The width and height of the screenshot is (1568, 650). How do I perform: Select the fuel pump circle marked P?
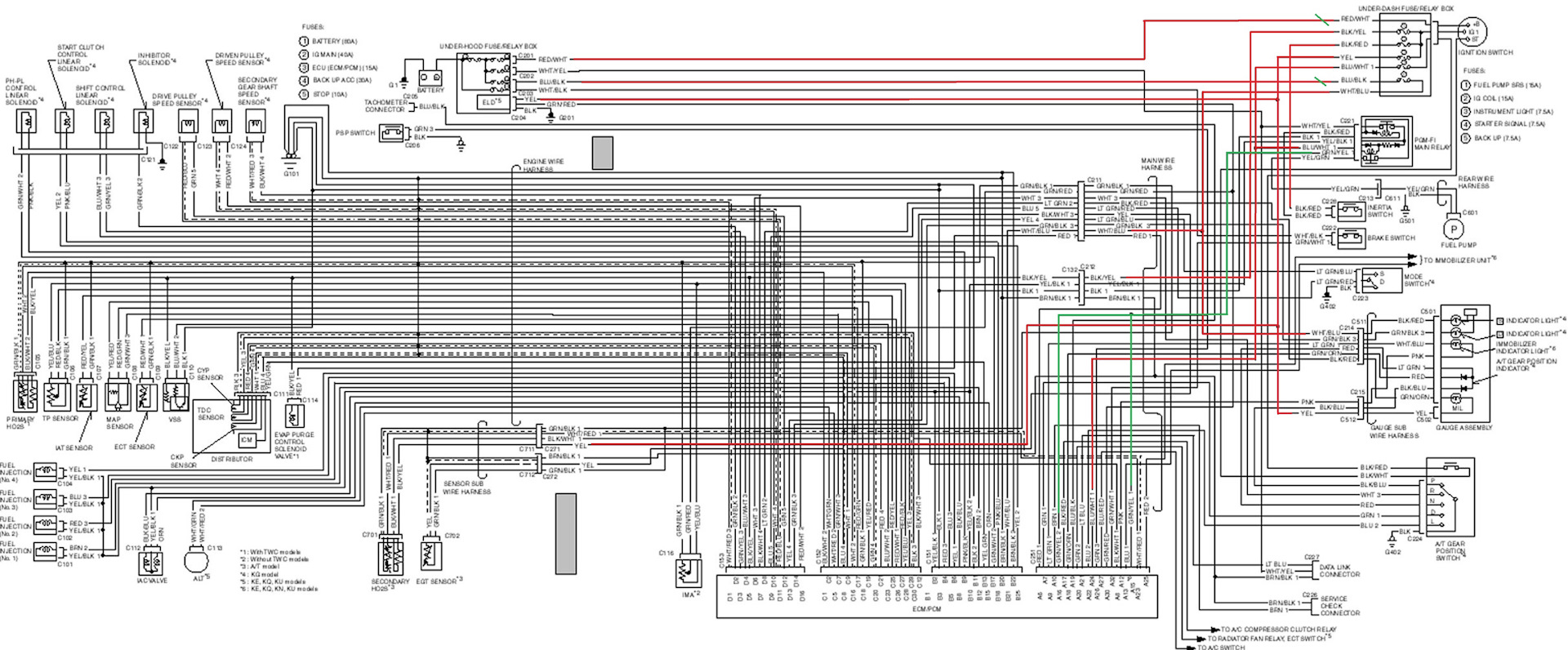1453,229
